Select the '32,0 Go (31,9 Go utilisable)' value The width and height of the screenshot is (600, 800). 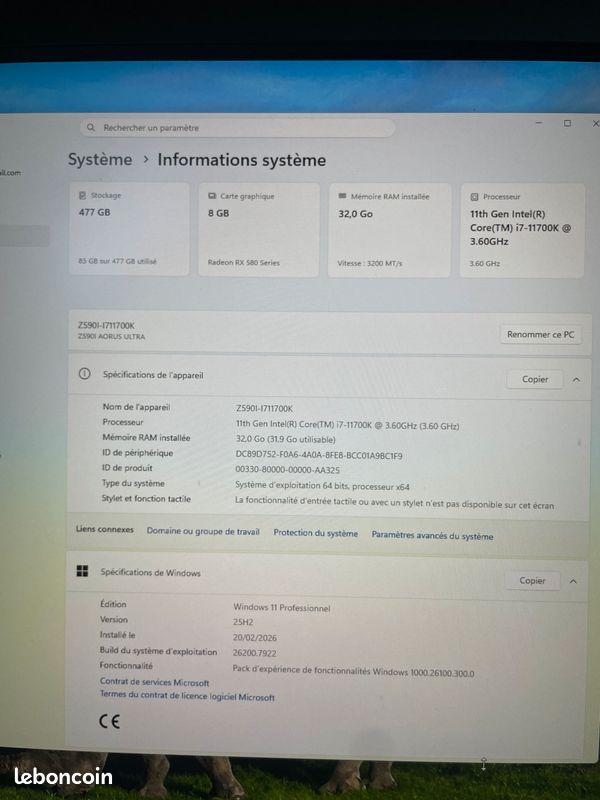coord(286,439)
